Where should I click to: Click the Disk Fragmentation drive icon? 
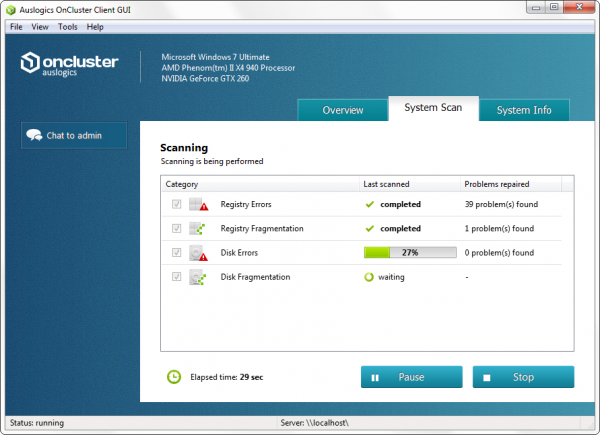pos(198,277)
